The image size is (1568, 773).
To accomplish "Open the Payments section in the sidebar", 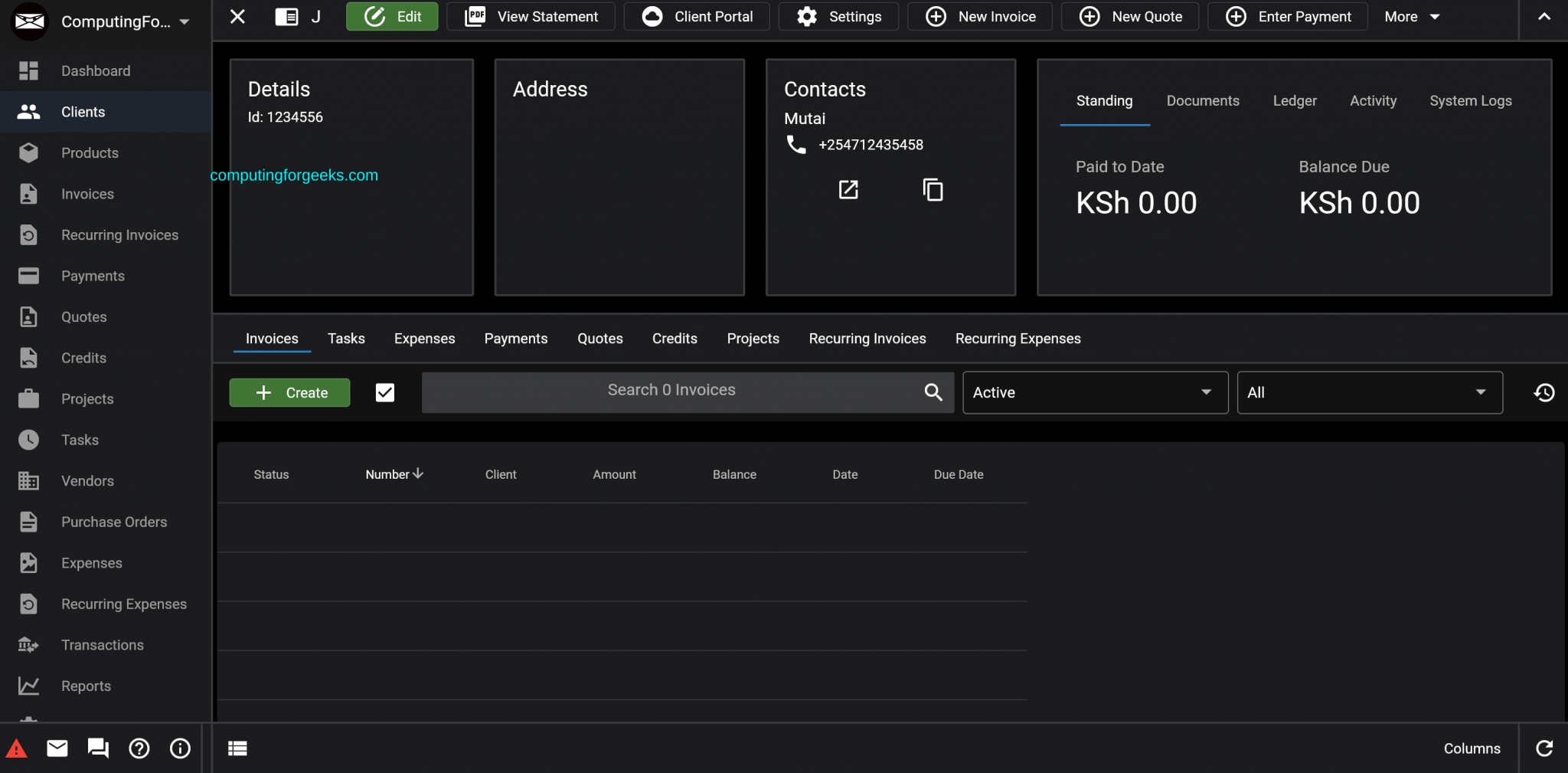I will coord(93,276).
